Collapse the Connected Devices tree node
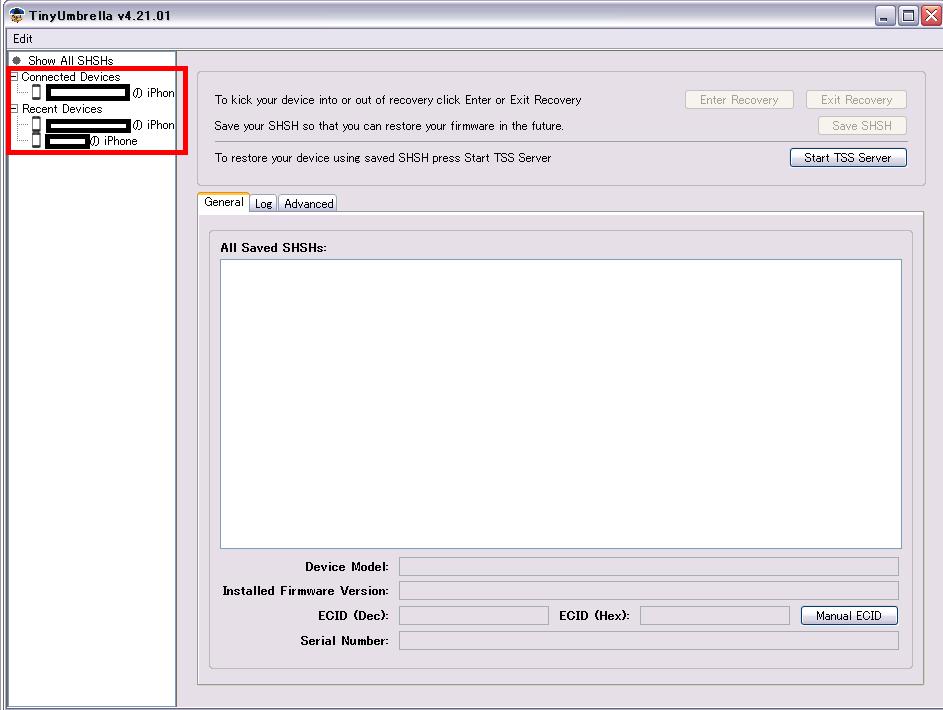The width and height of the screenshot is (943, 710). (14, 76)
